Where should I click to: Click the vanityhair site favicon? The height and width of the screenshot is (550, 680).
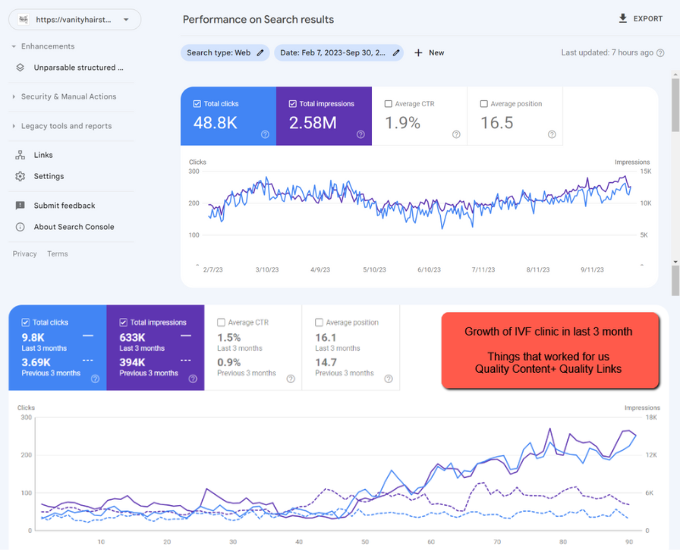[23, 20]
